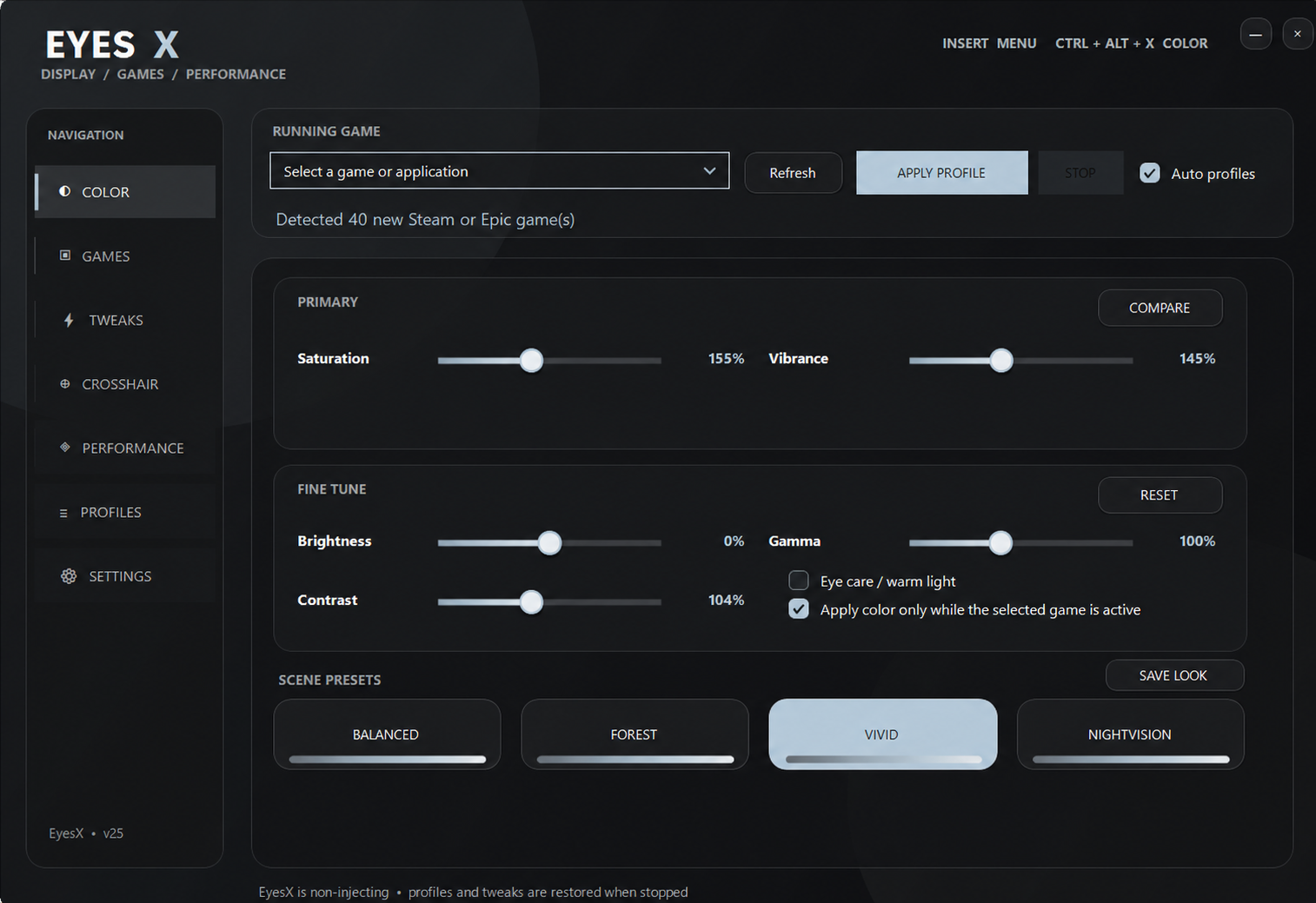
Task: Click the Saturation 155% value
Action: click(726, 358)
